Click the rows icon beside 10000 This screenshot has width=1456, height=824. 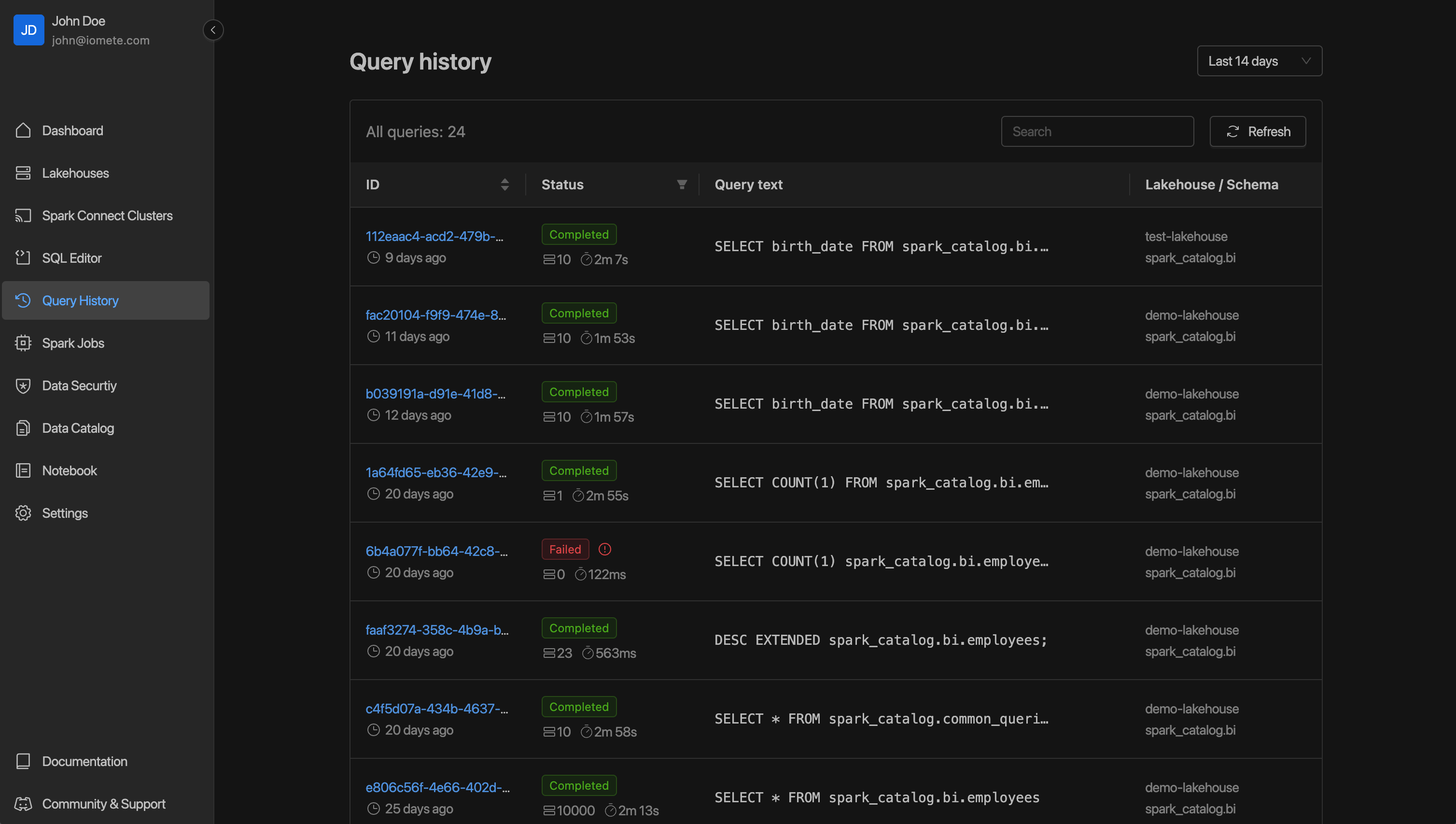click(549, 810)
